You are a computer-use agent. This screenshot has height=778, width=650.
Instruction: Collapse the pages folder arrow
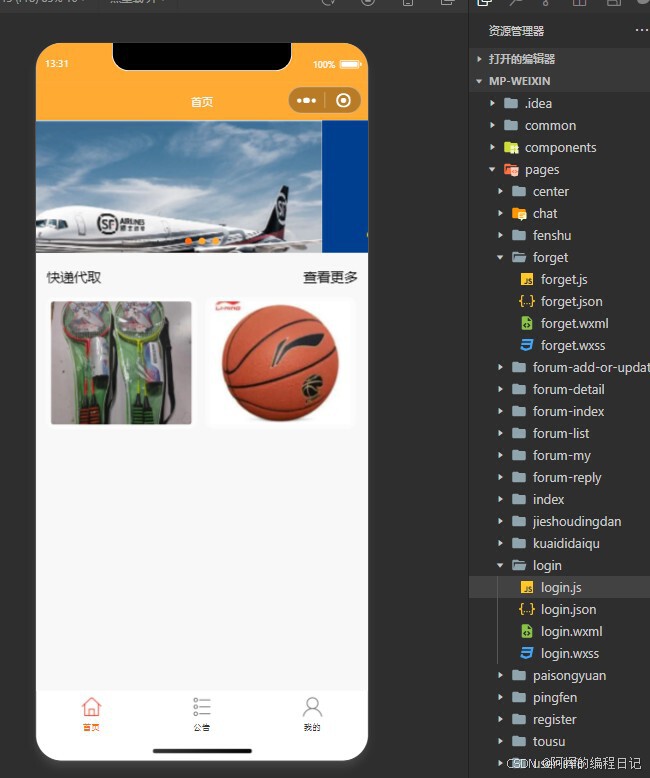(492, 170)
